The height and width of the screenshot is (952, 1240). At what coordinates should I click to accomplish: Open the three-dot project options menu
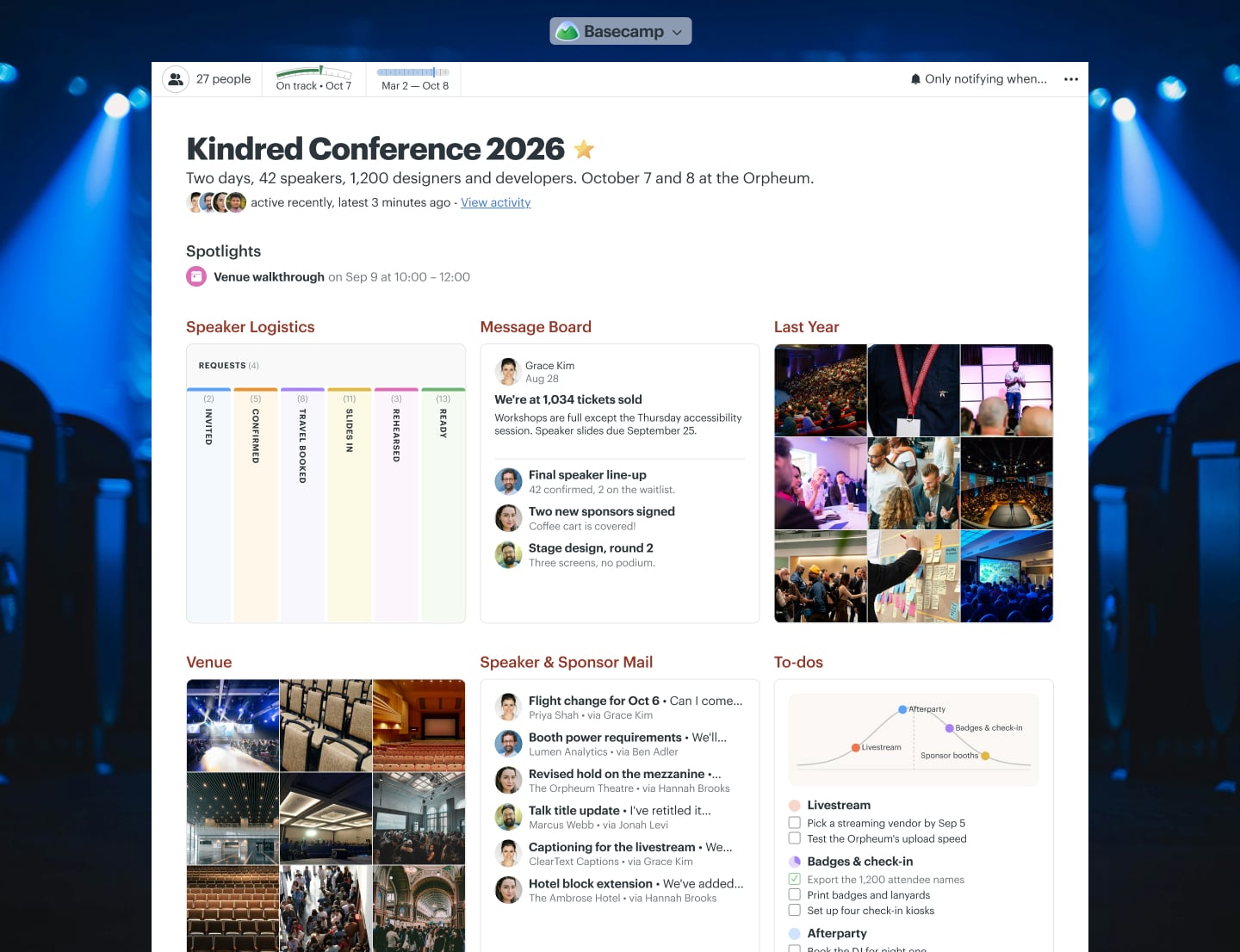pyautogui.click(x=1071, y=79)
